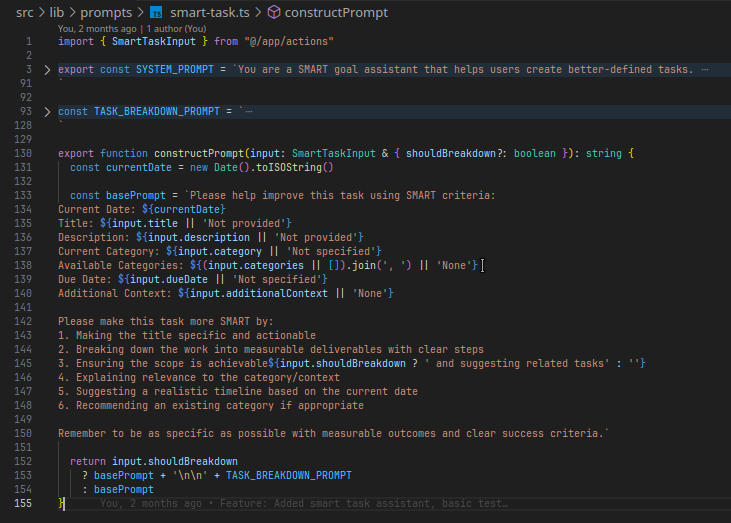The width and height of the screenshot is (731, 523).
Task: Click 'shouldBreakdown?' parameter in function signature
Action: [456, 153]
